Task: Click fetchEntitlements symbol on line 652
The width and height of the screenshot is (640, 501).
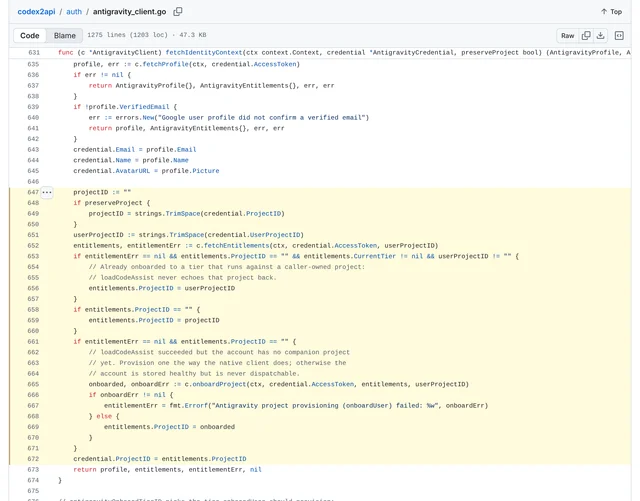Action: point(237,245)
